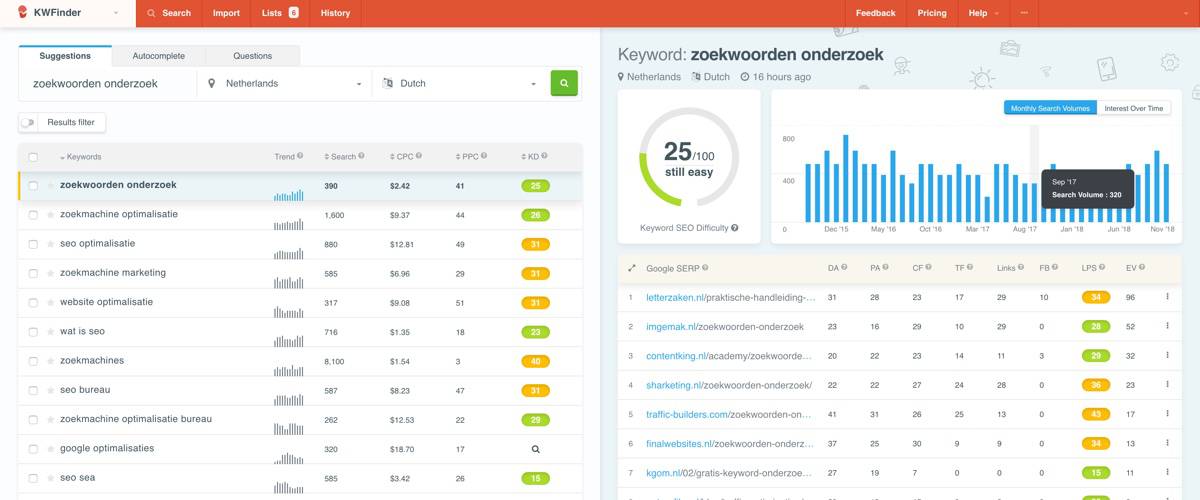
Task: Open the three-dots more menu in header
Action: [x=1024, y=13]
